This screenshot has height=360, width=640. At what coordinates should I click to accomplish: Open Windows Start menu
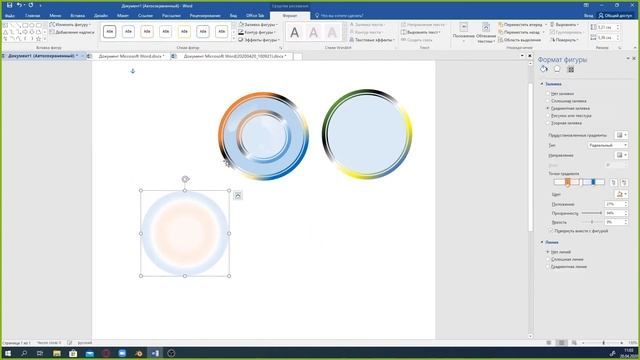[8, 353]
